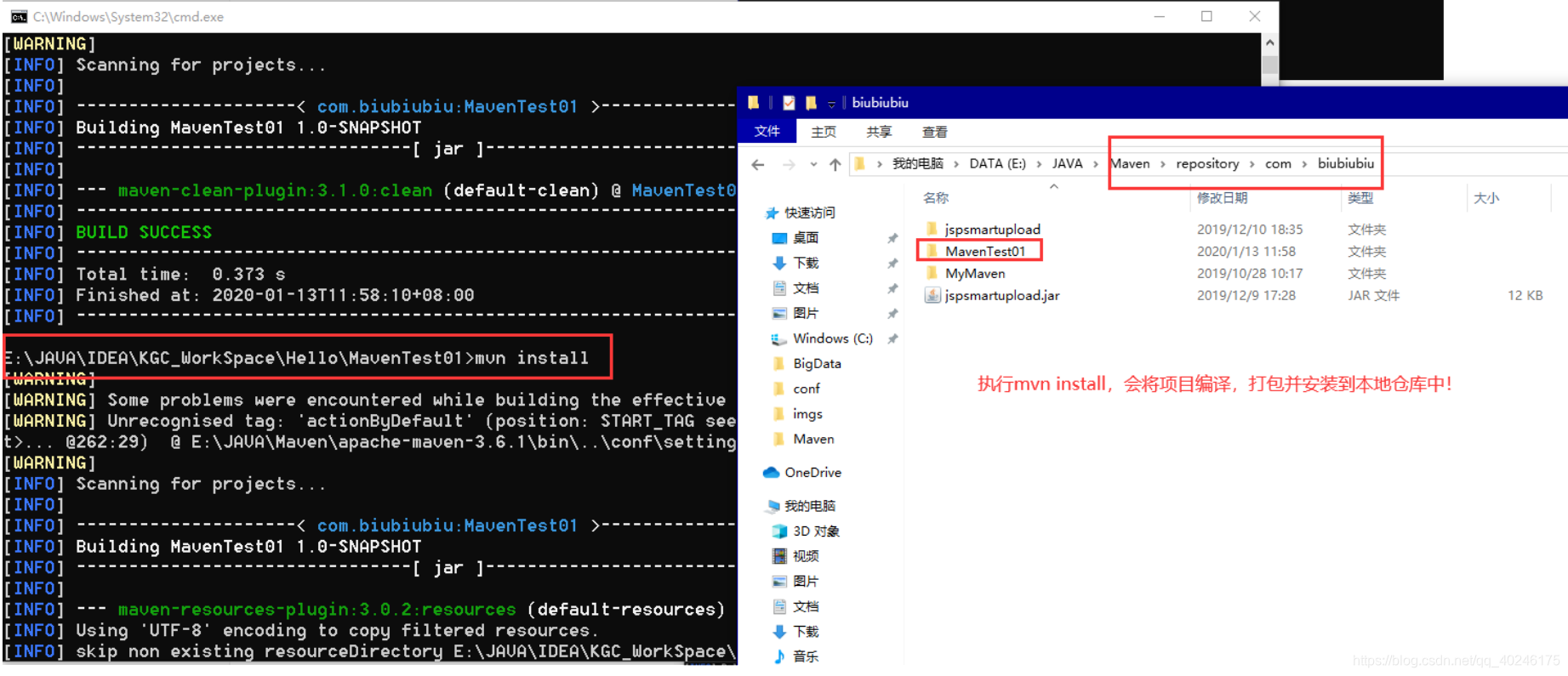1568x676 pixels.
Task: Select the 查看 ribbon tab
Action: (x=934, y=132)
